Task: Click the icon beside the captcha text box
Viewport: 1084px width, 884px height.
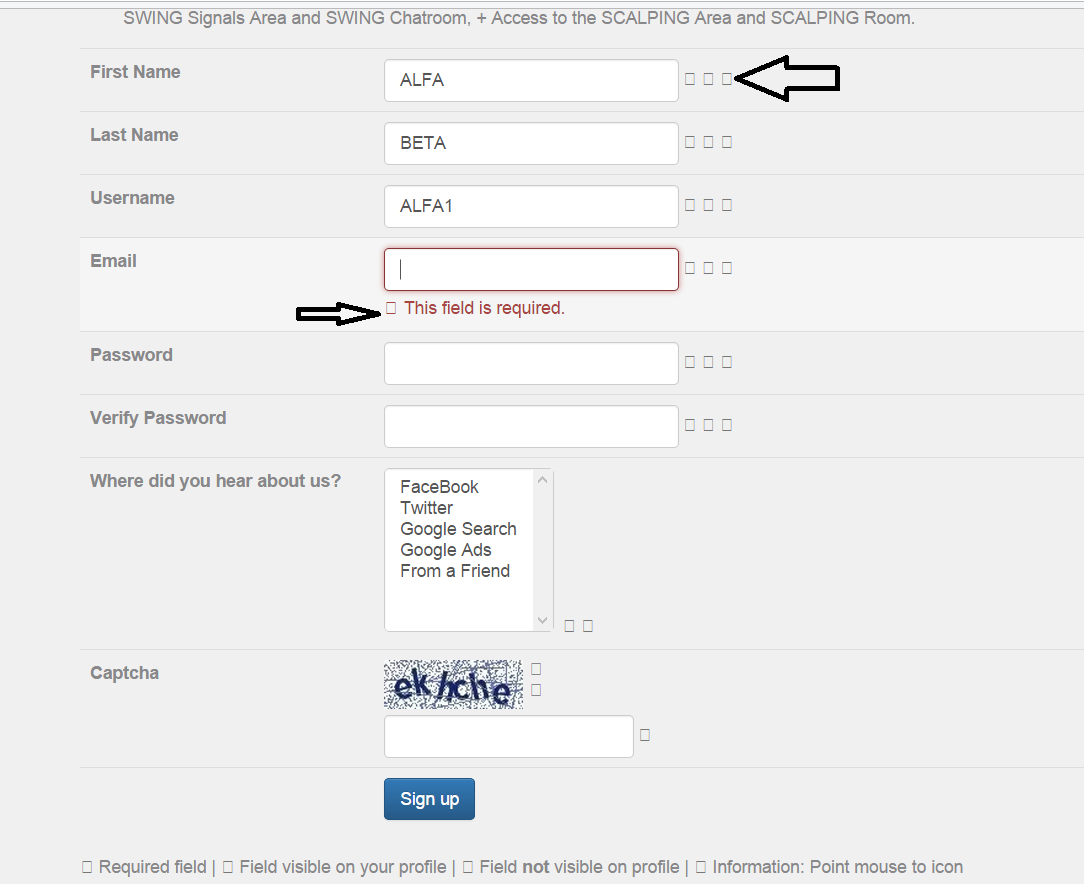Action: point(645,735)
